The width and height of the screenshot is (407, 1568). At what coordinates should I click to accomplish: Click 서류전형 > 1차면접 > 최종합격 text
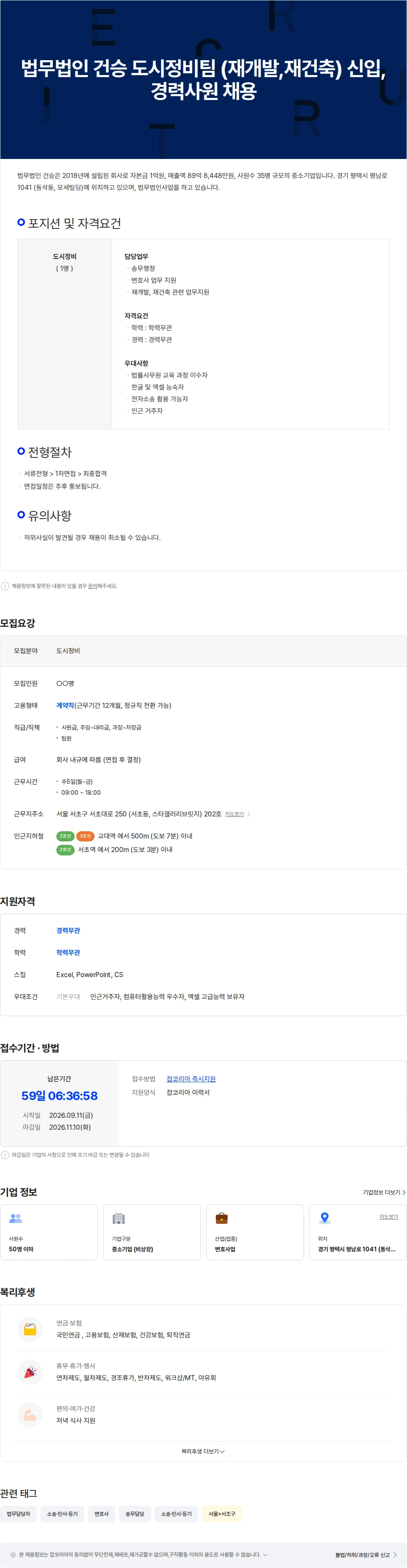(x=65, y=473)
